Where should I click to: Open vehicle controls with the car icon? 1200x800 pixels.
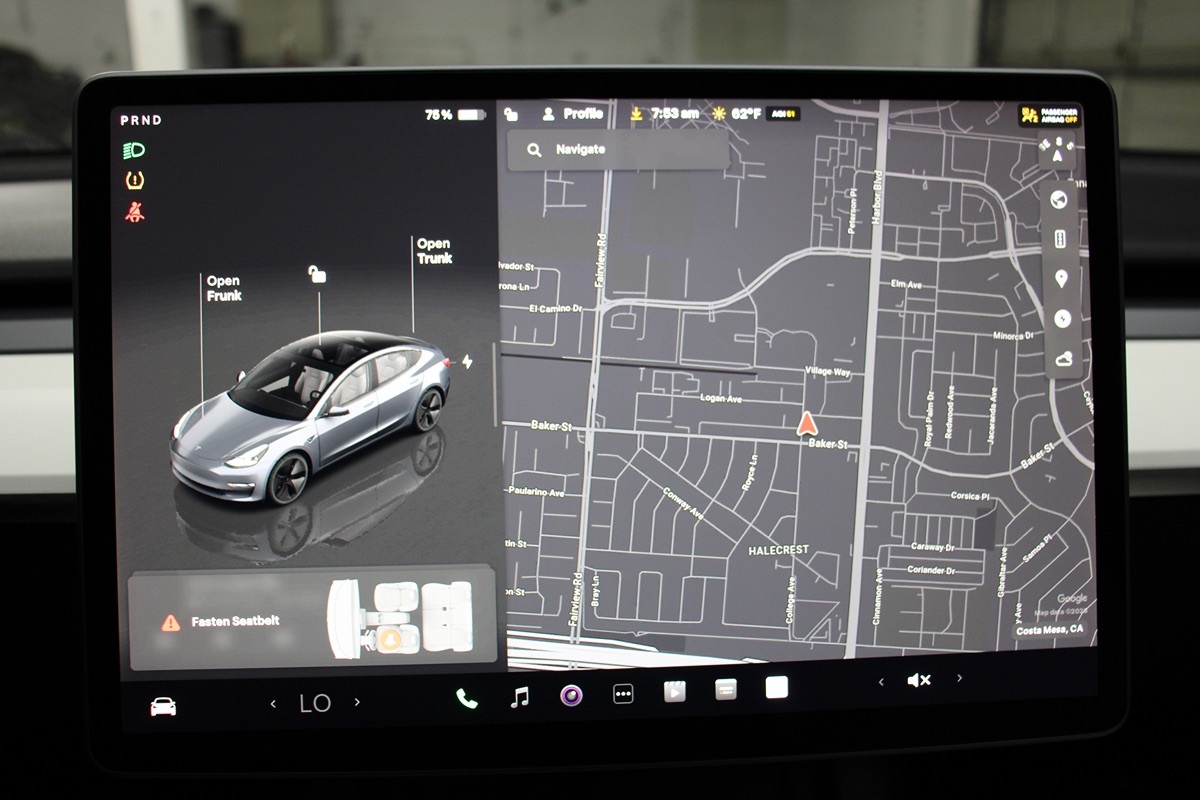click(163, 706)
